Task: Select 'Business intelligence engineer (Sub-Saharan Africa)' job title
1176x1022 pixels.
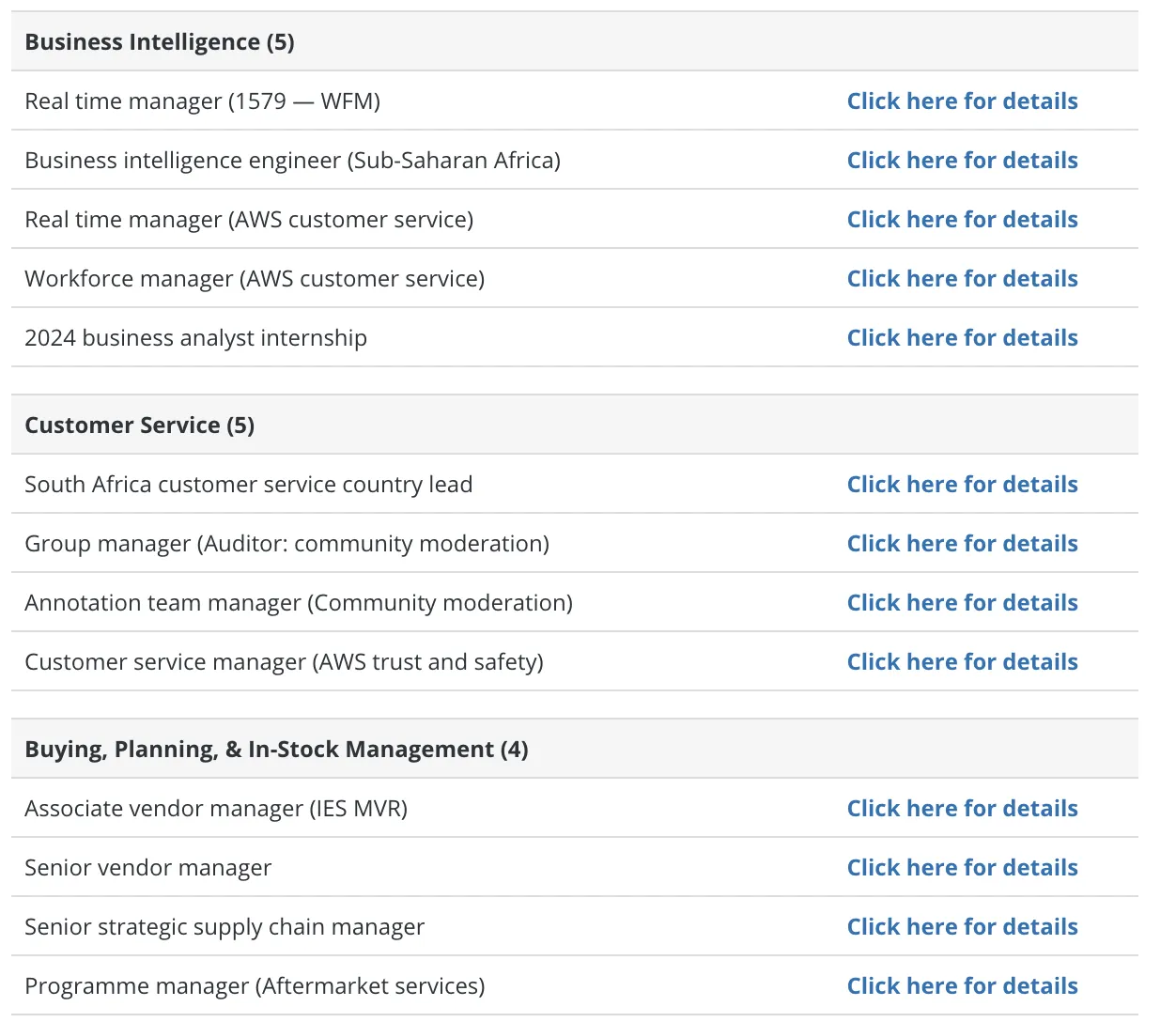Action: pos(293,161)
